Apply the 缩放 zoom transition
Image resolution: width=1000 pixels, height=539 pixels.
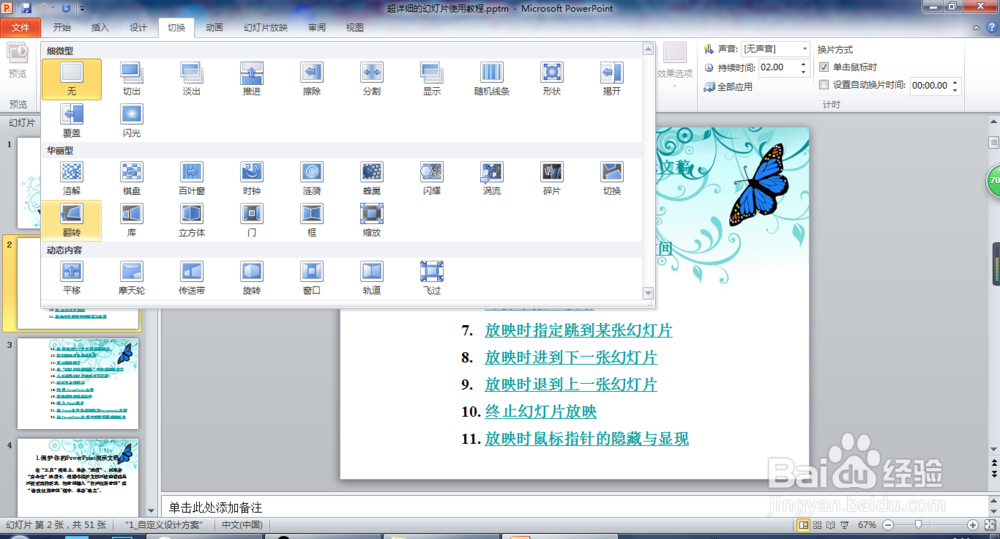(371, 220)
